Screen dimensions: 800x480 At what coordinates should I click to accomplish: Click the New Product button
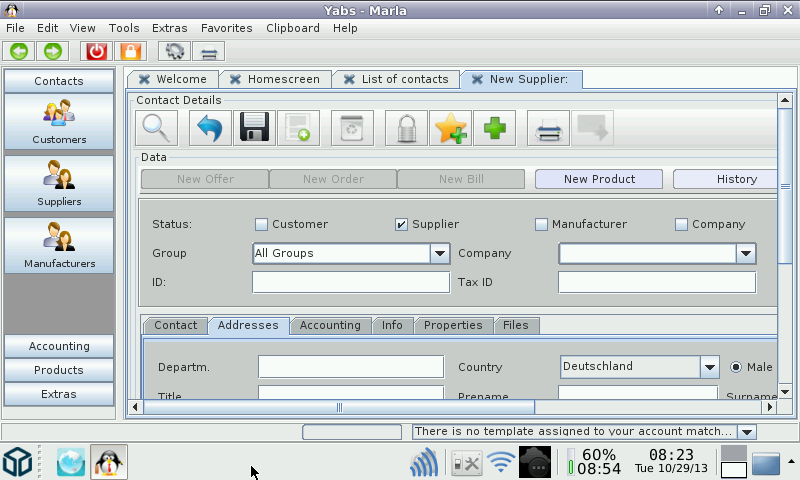599,179
